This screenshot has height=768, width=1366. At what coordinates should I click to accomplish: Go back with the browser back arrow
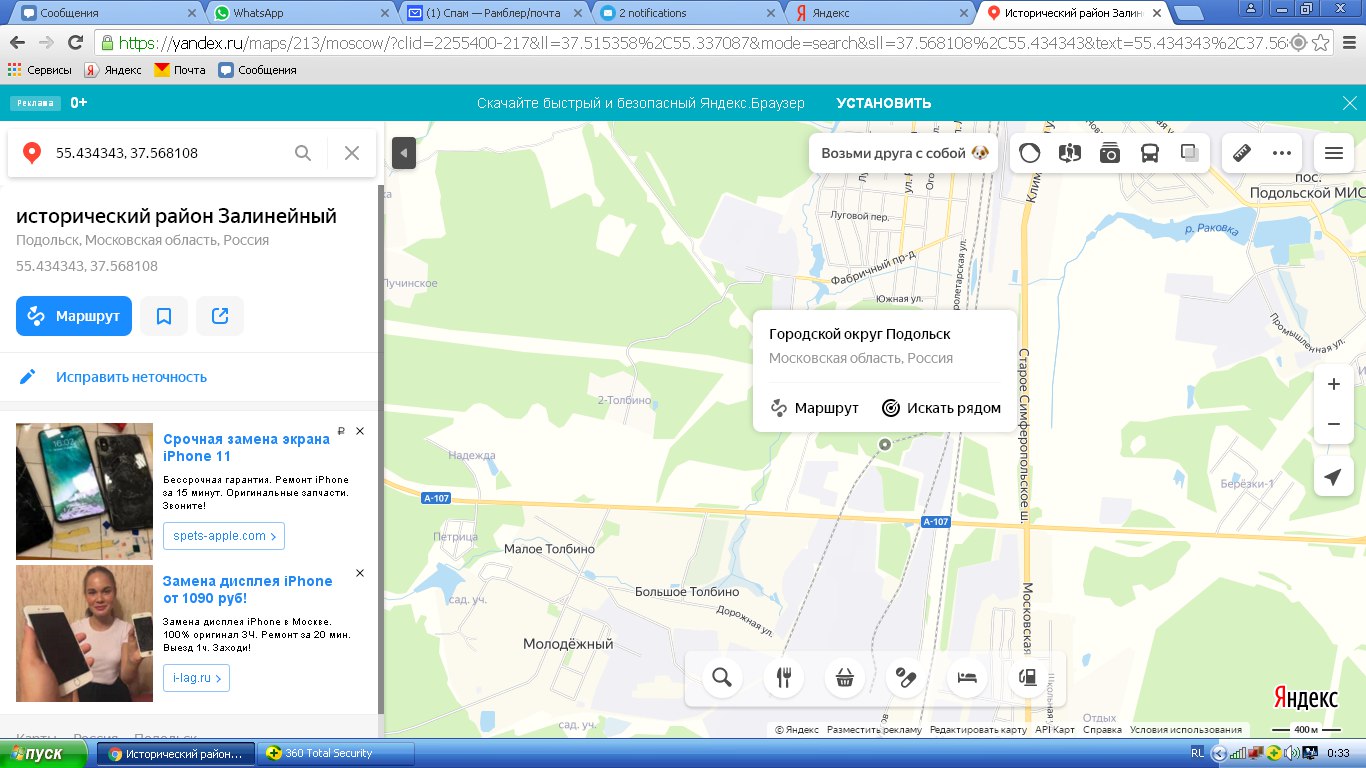click(x=17, y=43)
